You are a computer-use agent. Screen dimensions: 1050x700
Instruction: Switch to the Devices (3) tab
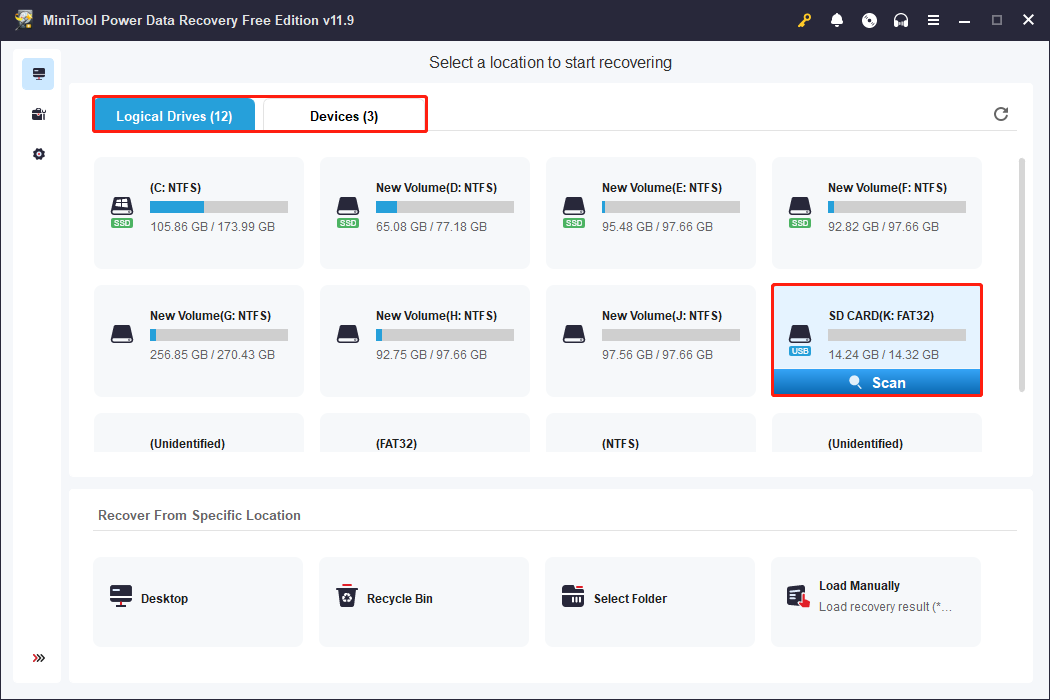pos(343,116)
